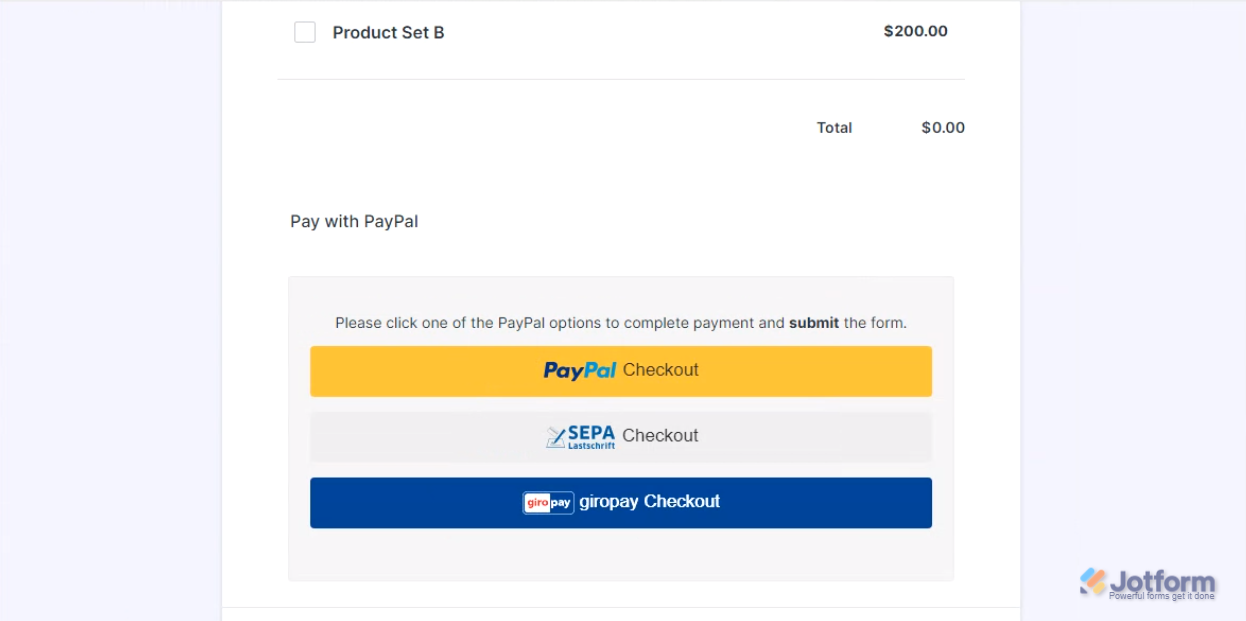Viewport: 1246px width, 621px height.
Task: Click the 'Pay with PayPal' heading
Action: point(354,221)
